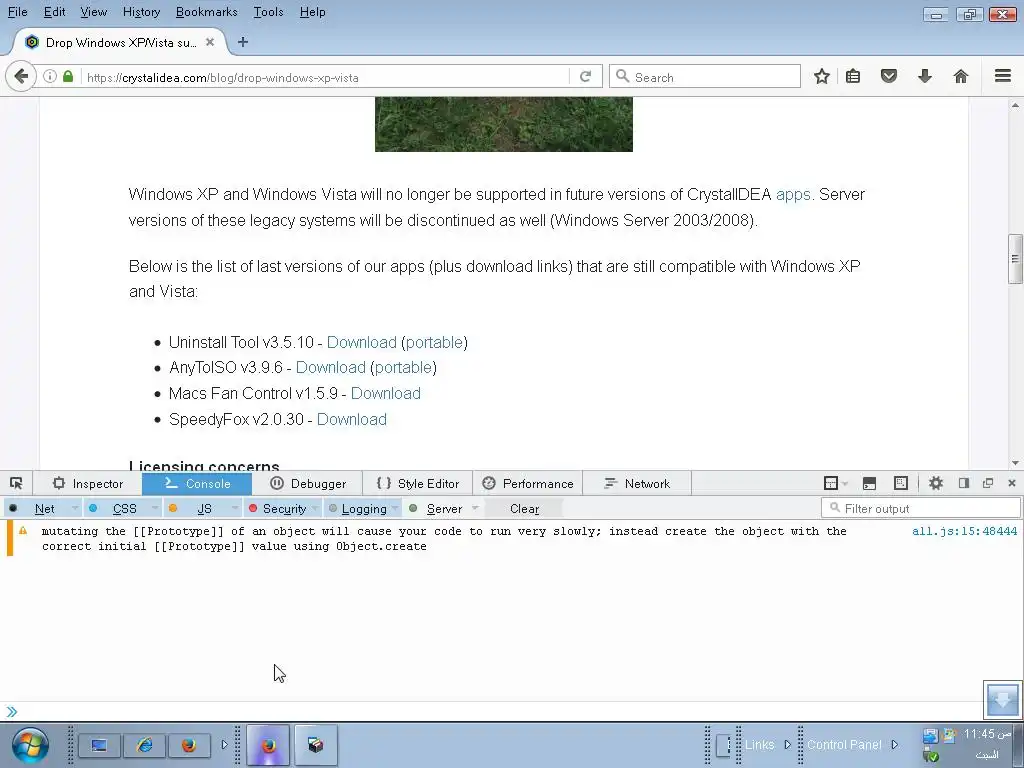The image size is (1024, 768).
Task: Click the blue download arrow overlay button
Action: 1002,699
